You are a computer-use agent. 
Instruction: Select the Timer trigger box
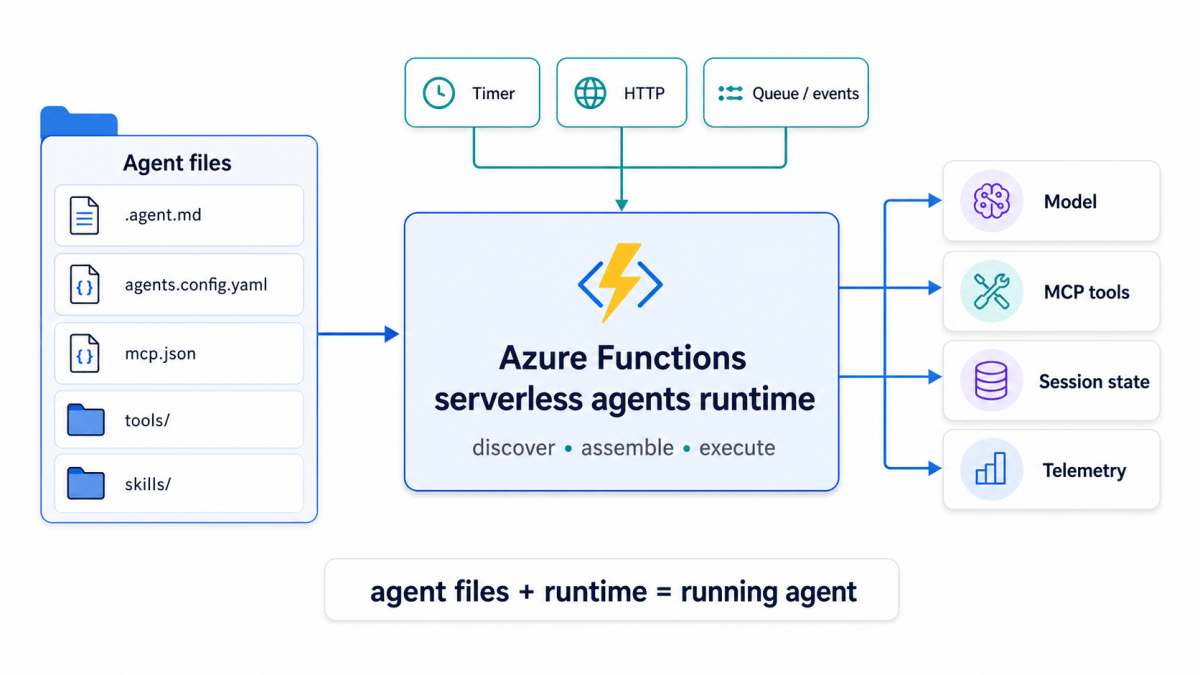[x=472, y=93]
